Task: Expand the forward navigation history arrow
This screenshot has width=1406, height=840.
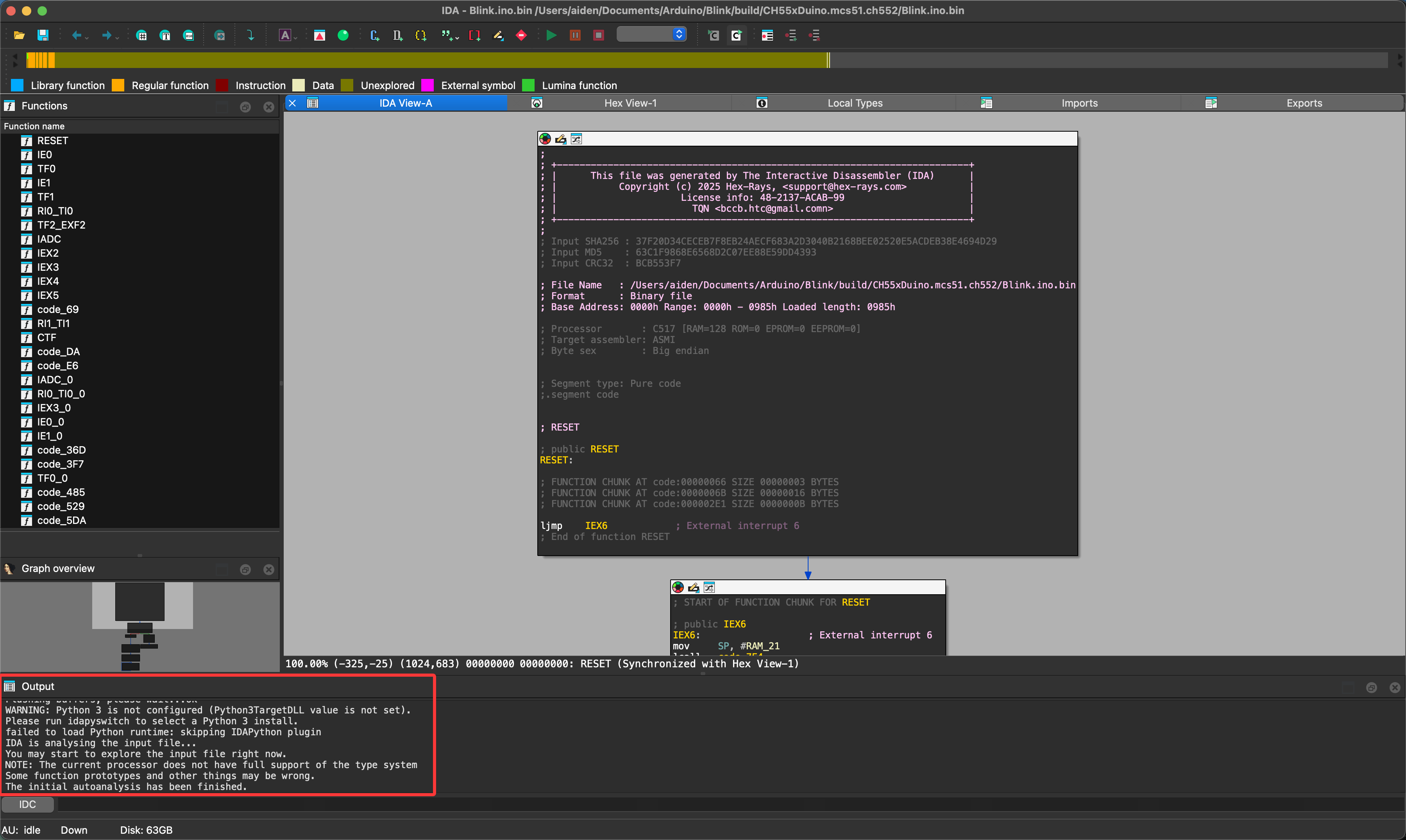Action: (117, 38)
